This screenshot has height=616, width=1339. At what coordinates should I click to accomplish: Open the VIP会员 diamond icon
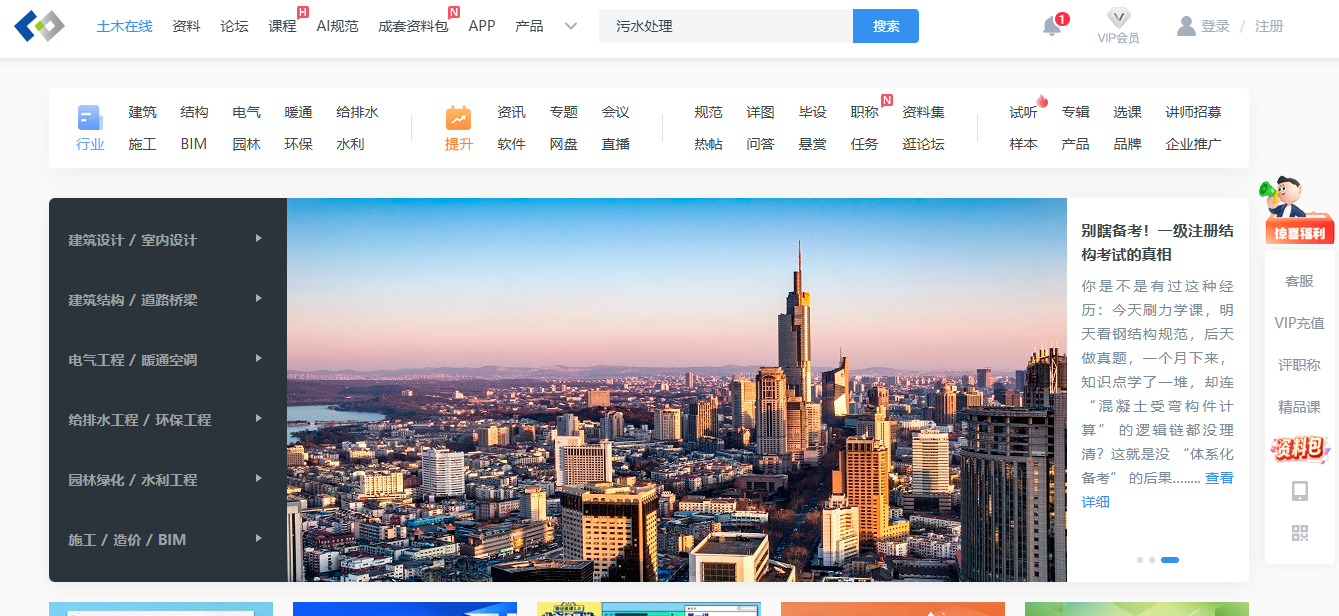click(1118, 18)
